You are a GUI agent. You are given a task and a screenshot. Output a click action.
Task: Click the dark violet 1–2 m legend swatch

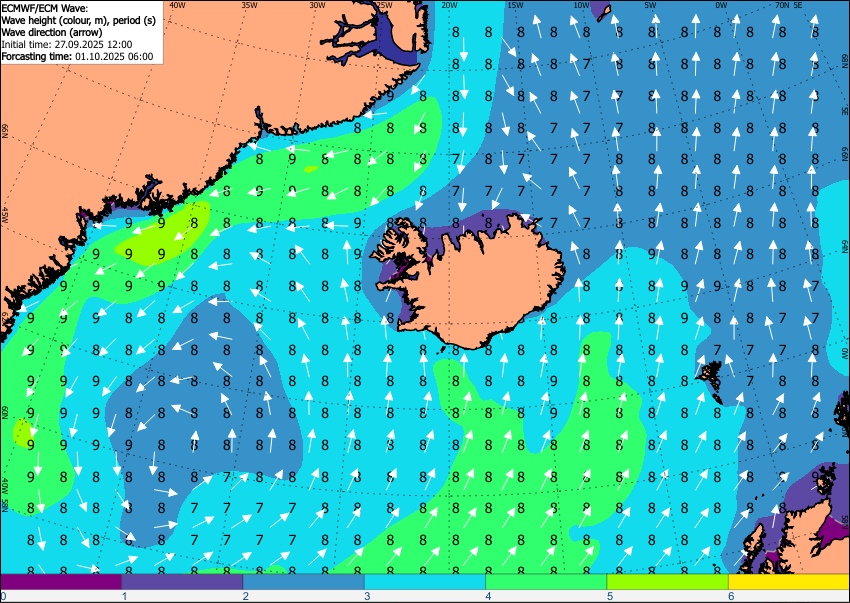182,582
